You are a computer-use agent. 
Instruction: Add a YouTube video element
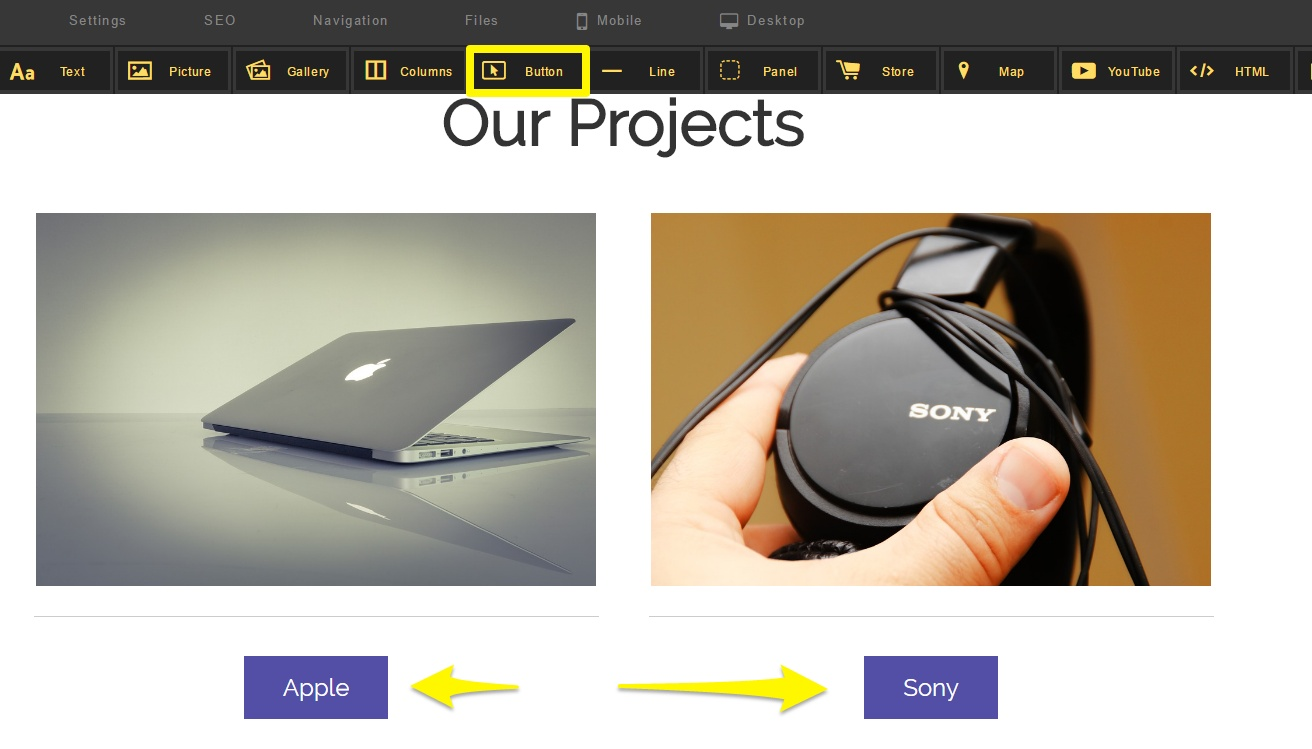[1117, 71]
